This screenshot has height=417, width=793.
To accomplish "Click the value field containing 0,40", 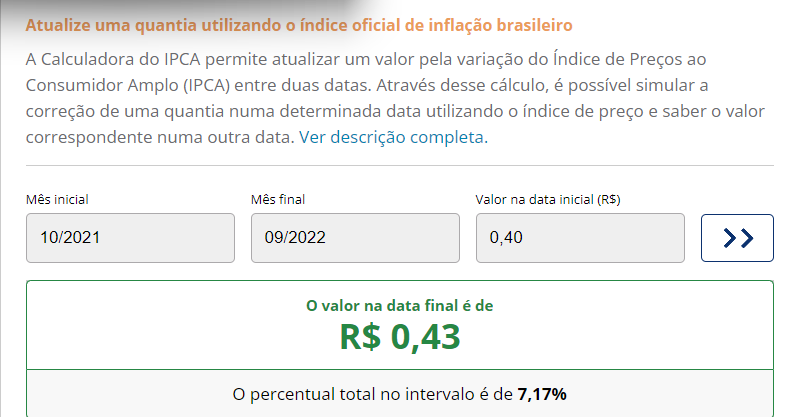I will pos(580,238).
